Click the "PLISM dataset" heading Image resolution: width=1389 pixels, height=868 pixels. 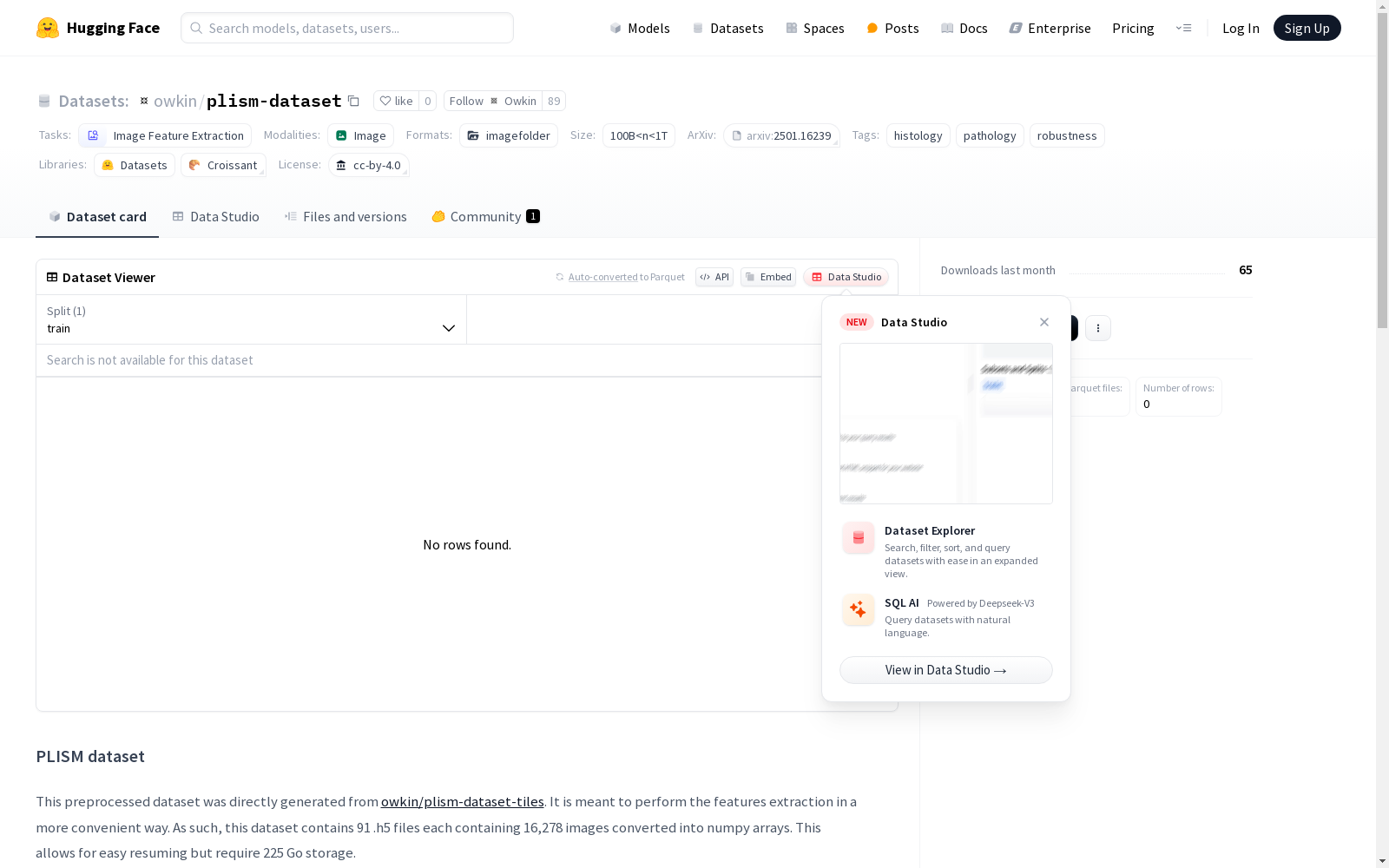click(90, 756)
